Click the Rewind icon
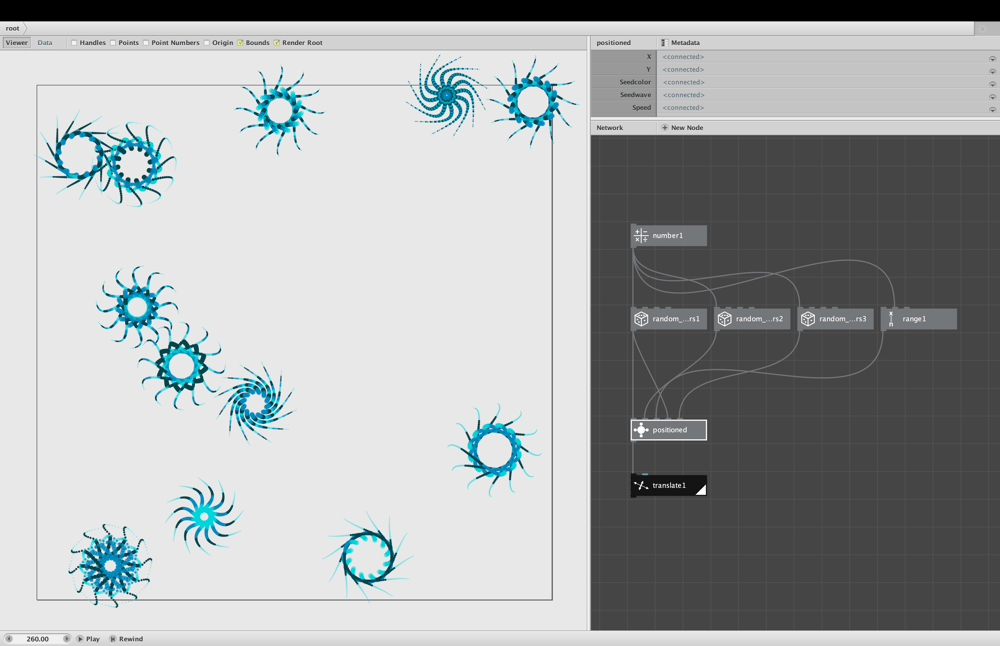 coord(113,638)
